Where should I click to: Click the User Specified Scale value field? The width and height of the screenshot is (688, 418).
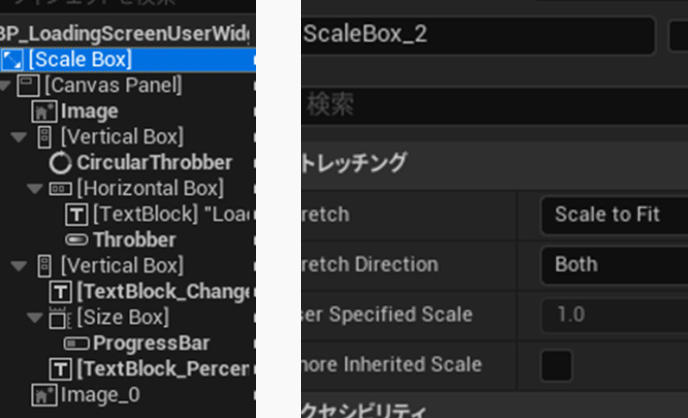pyautogui.click(x=615, y=315)
